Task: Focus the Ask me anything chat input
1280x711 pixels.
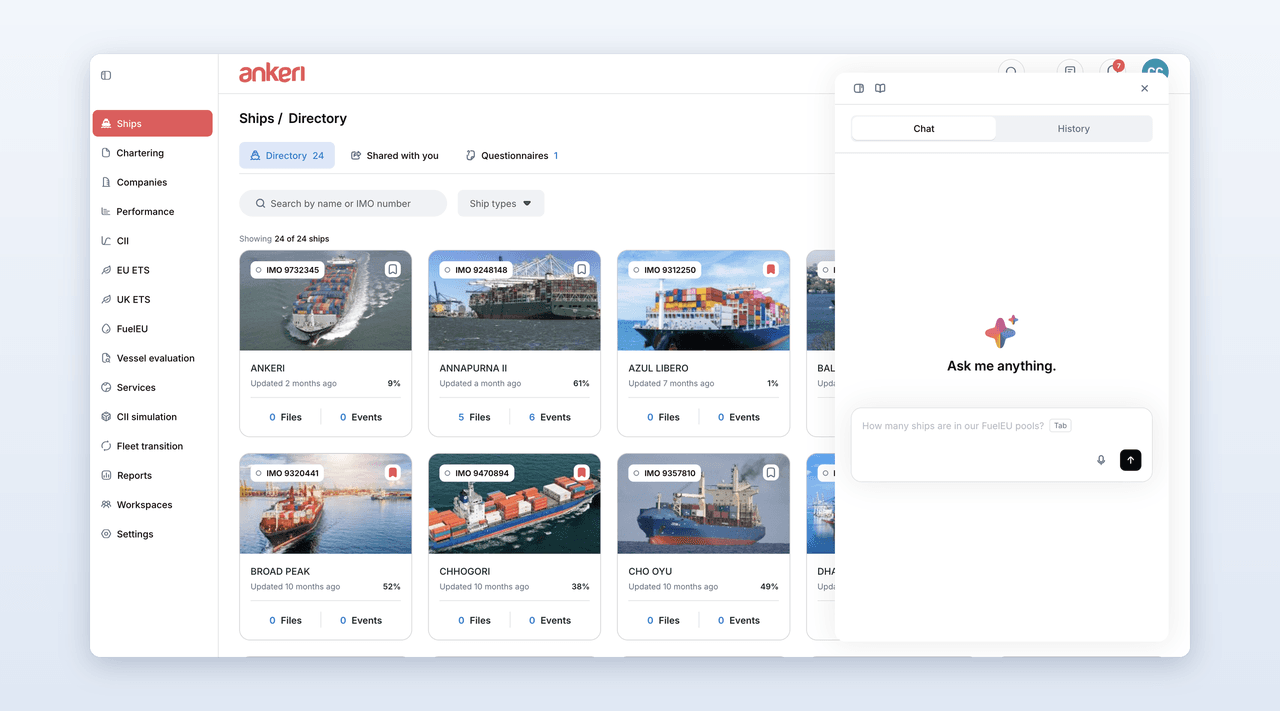Action: coord(1001,444)
